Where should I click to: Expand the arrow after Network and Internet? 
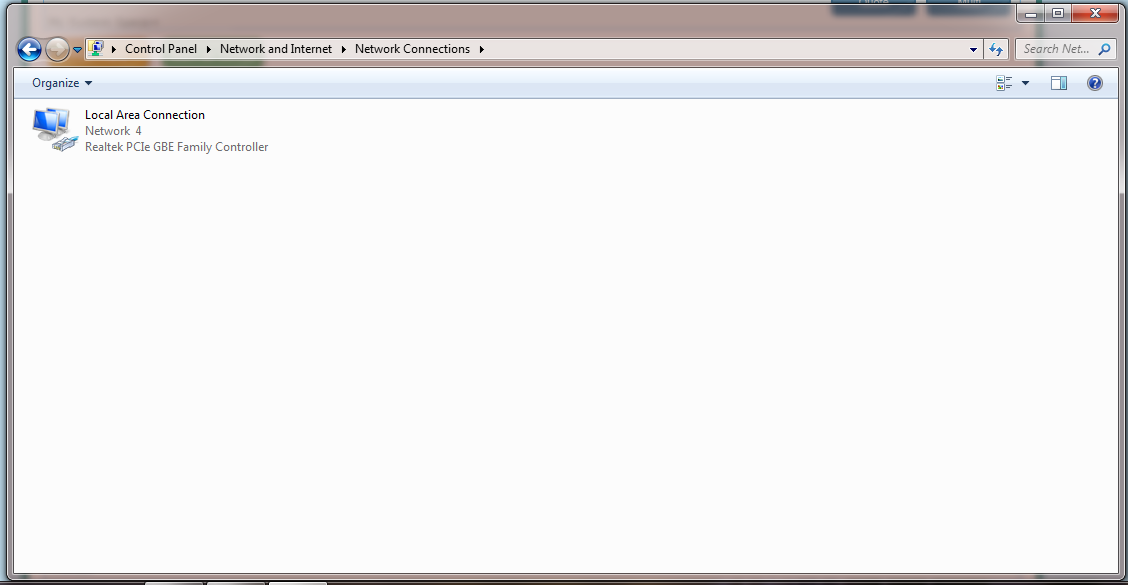[x=344, y=49]
